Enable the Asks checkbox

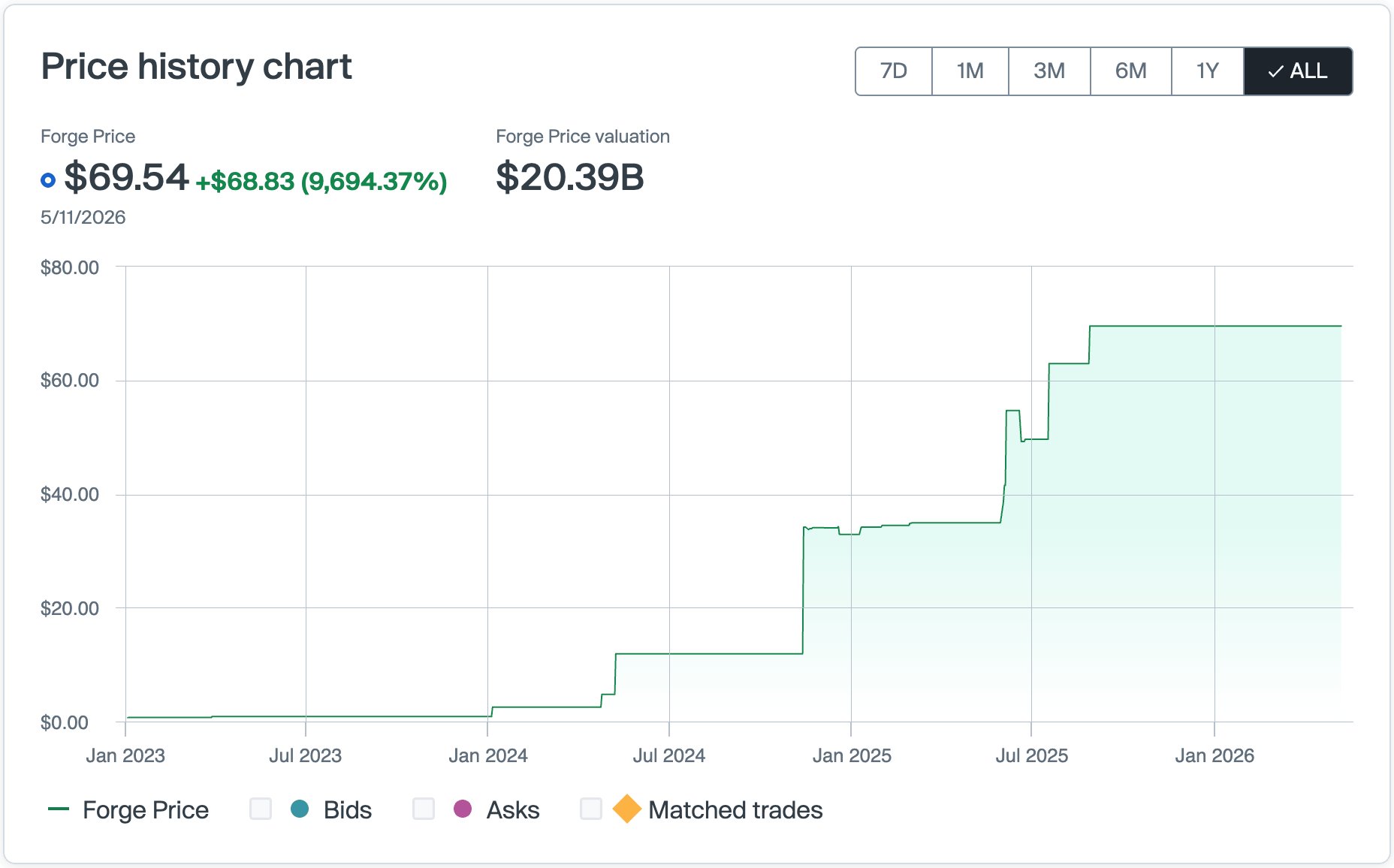coord(424,809)
